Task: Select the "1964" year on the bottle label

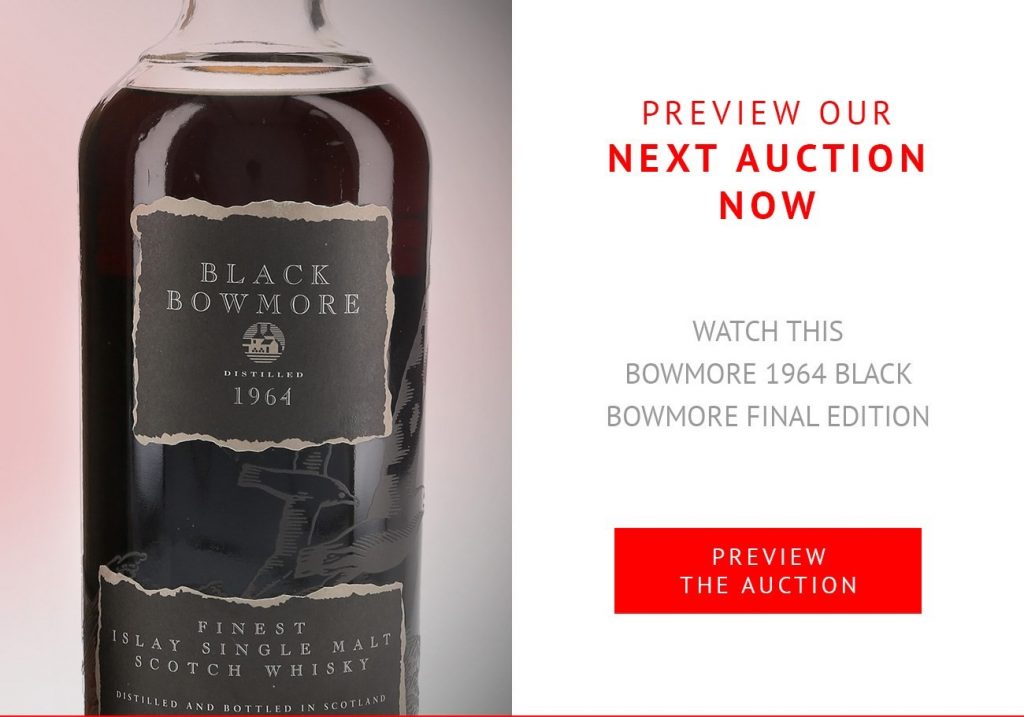Action: click(263, 396)
